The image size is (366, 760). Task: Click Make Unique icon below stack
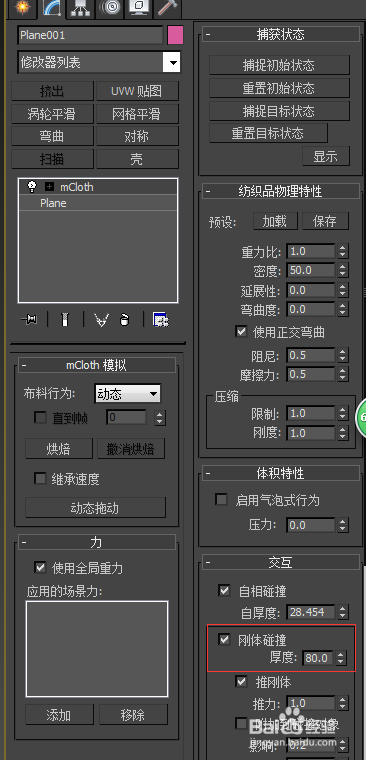101,320
